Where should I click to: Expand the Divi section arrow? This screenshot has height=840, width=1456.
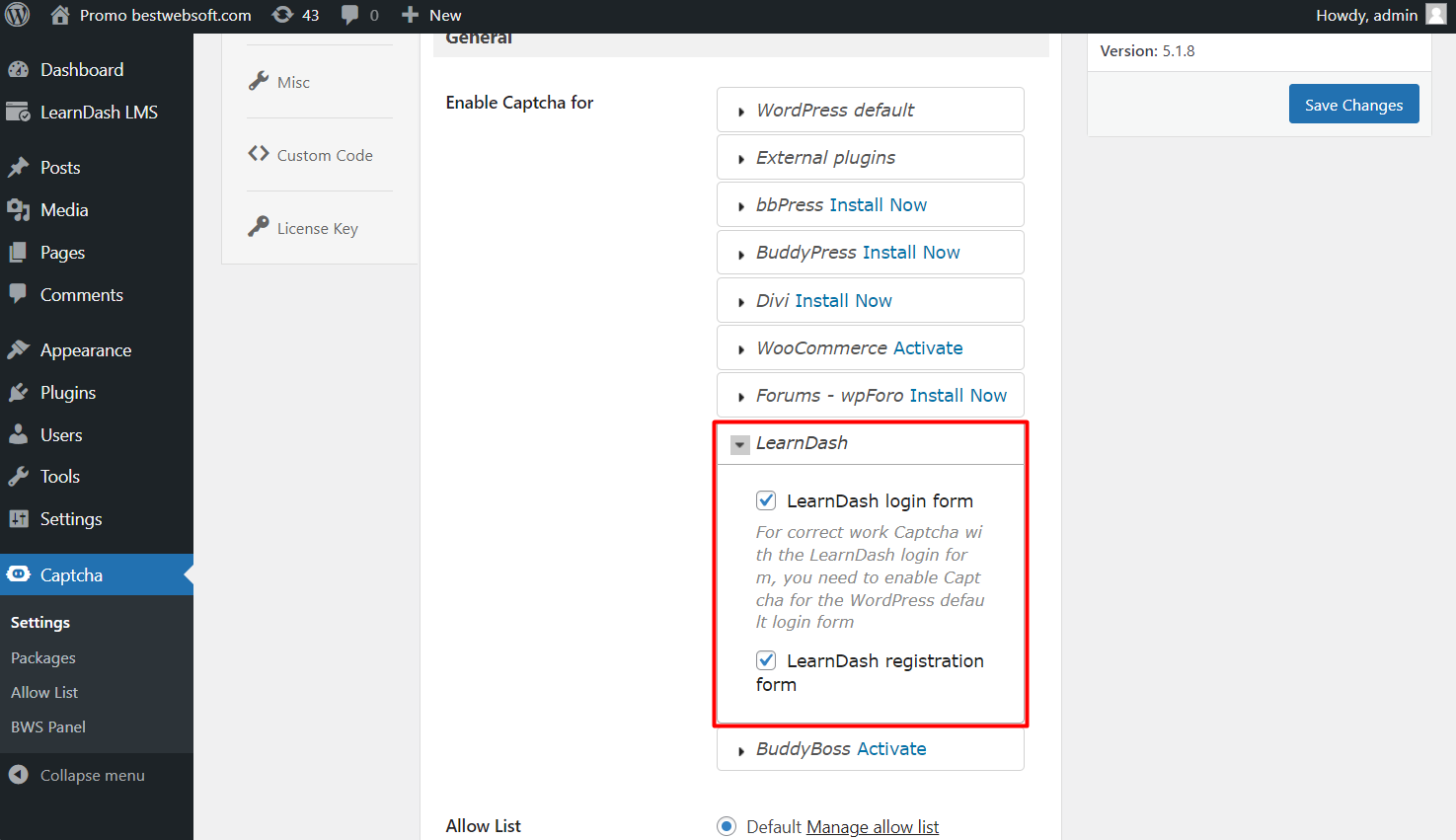pyautogui.click(x=741, y=302)
